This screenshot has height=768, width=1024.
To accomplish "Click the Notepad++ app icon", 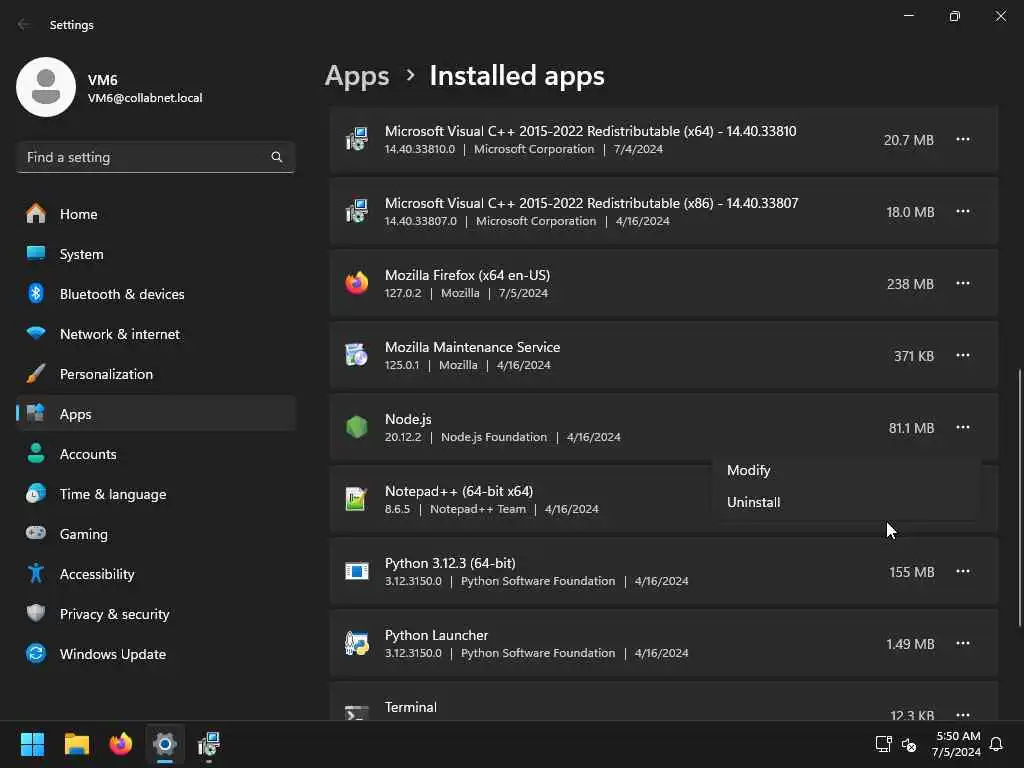I will pos(356,500).
